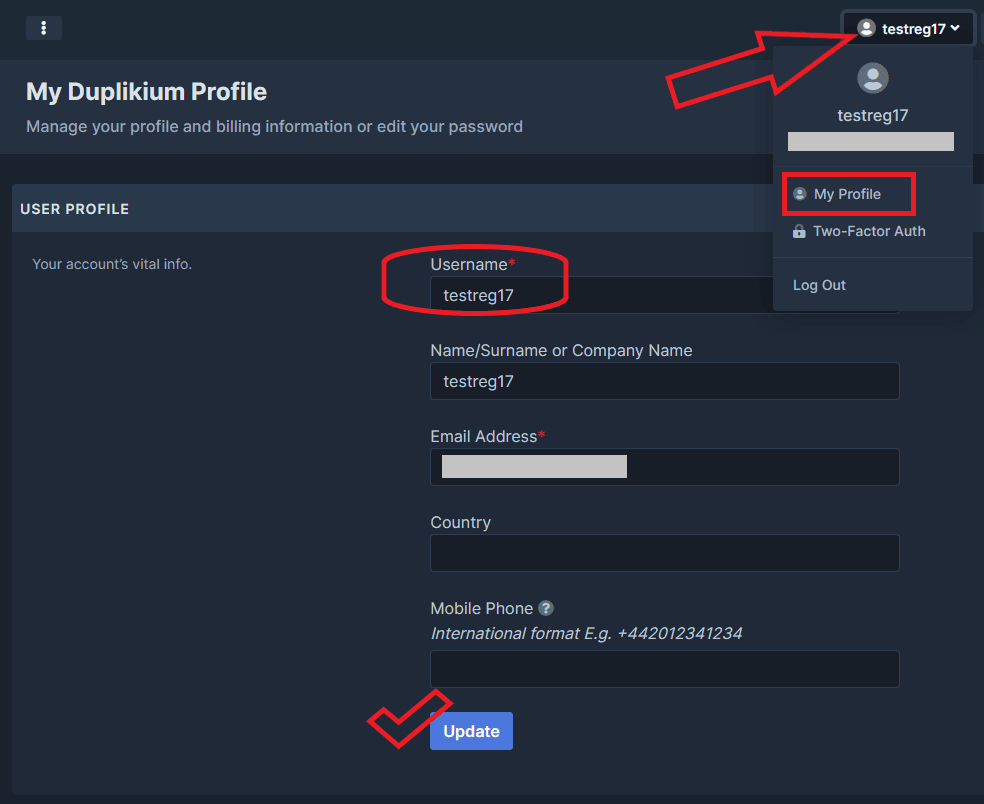The image size is (984, 804).
Task: Focus the Username input field
Action: pos(600,295)
